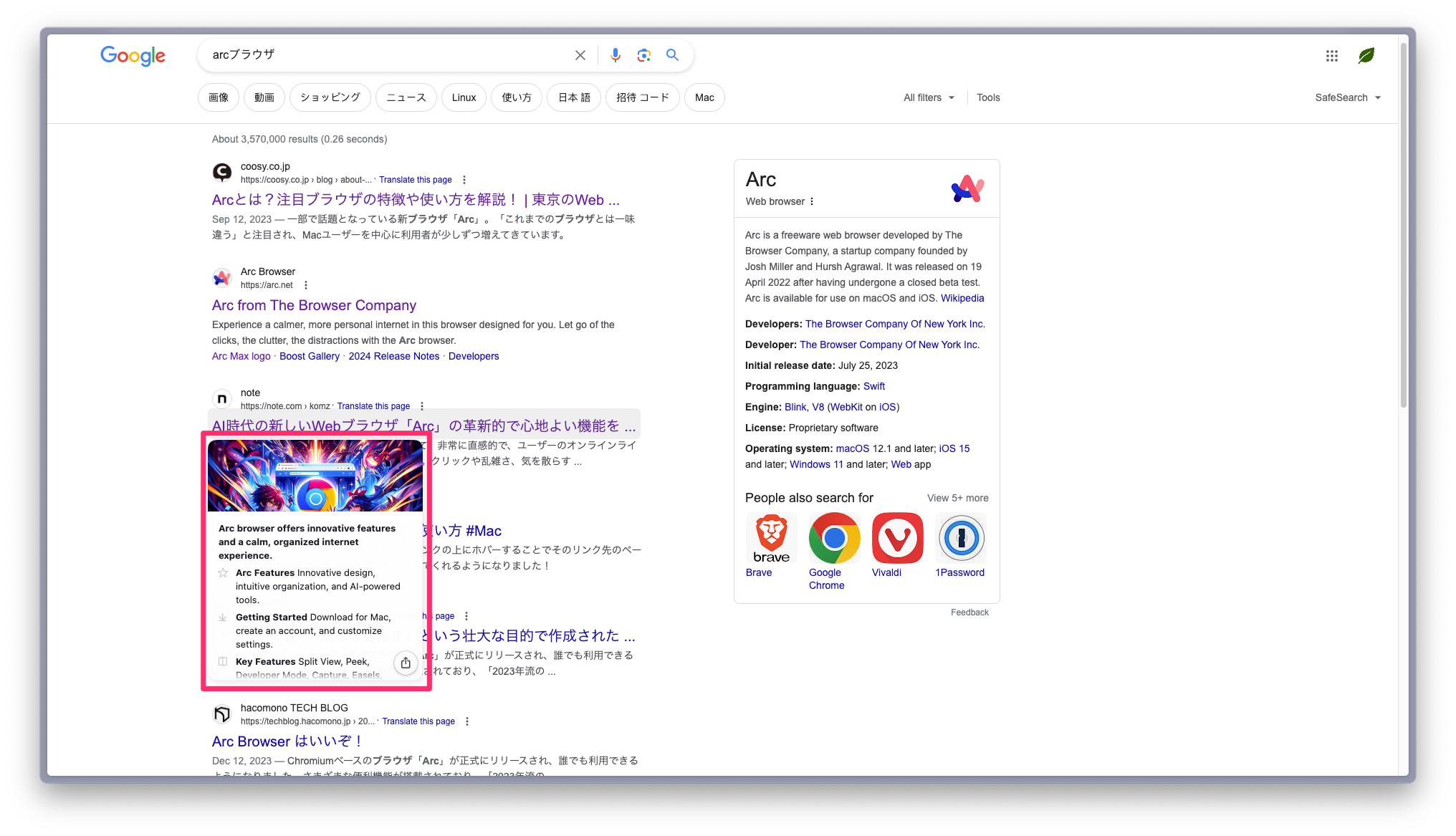Open the All filters dropdown
The image size is (1456, 836).
tap(929, 97)
